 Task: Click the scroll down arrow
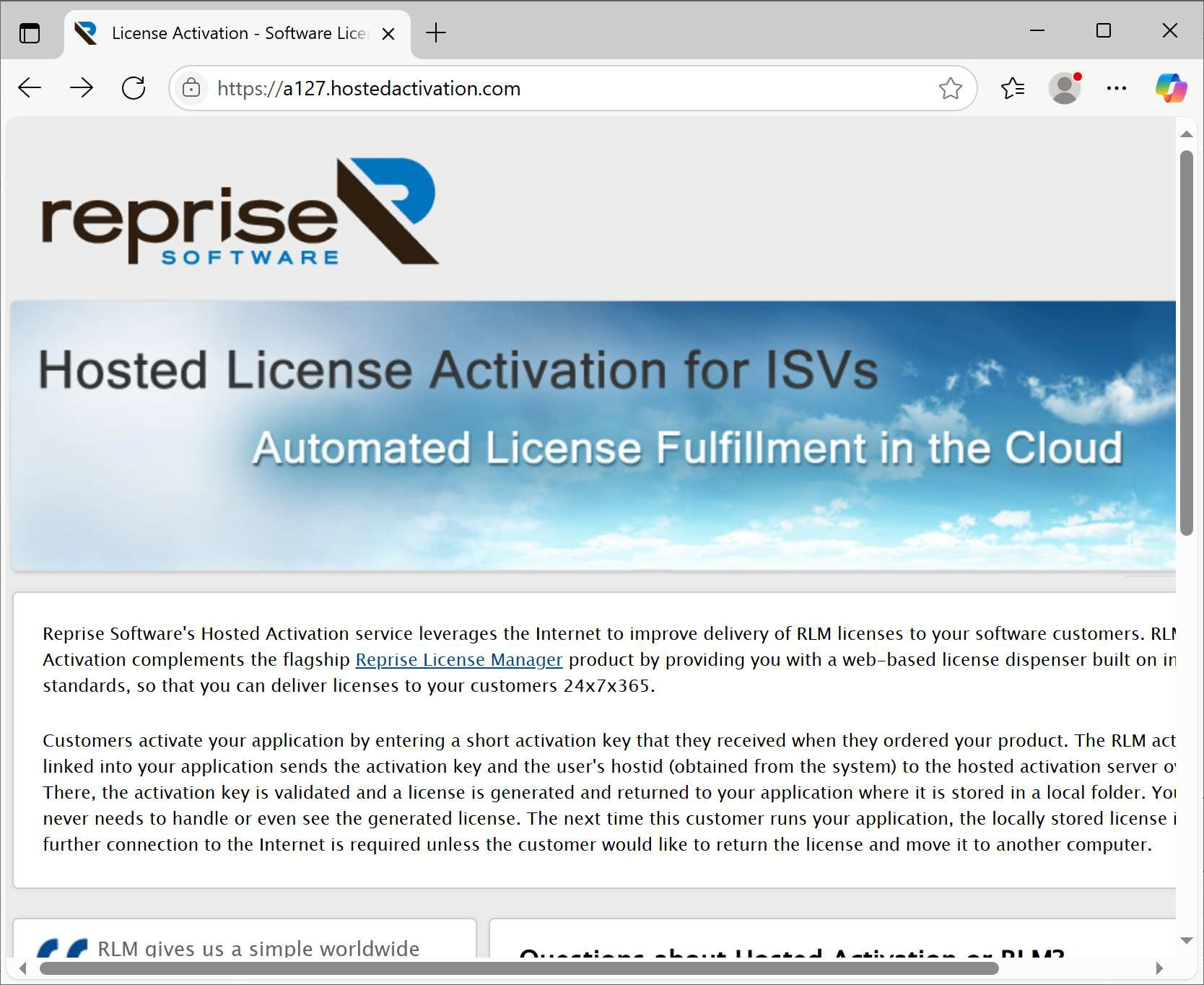(1186, 940)
